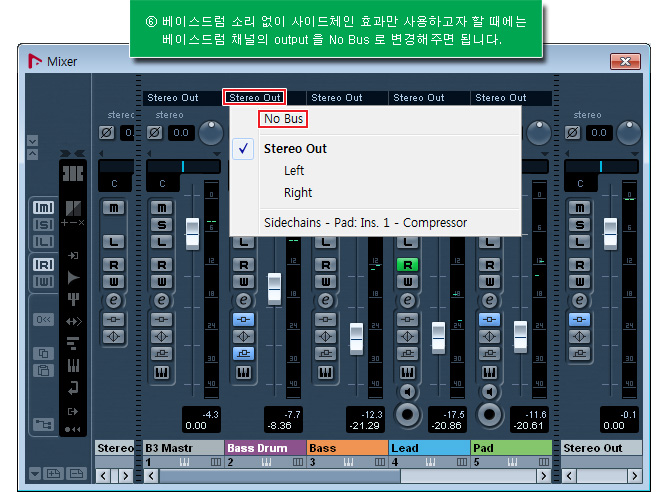Viewport: 670px width, 492px height.
Task: Toggle monitor speaker on Lead channel
Action: pos(408,392)
